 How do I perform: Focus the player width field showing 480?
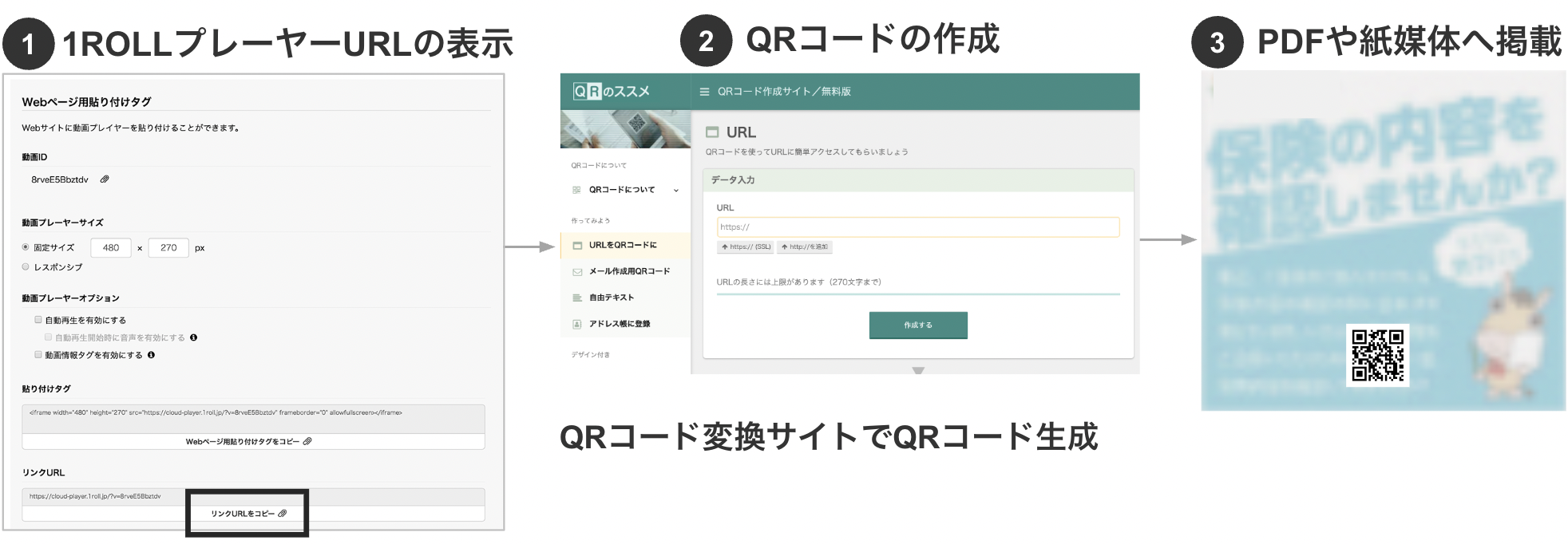tap(111, 247)
